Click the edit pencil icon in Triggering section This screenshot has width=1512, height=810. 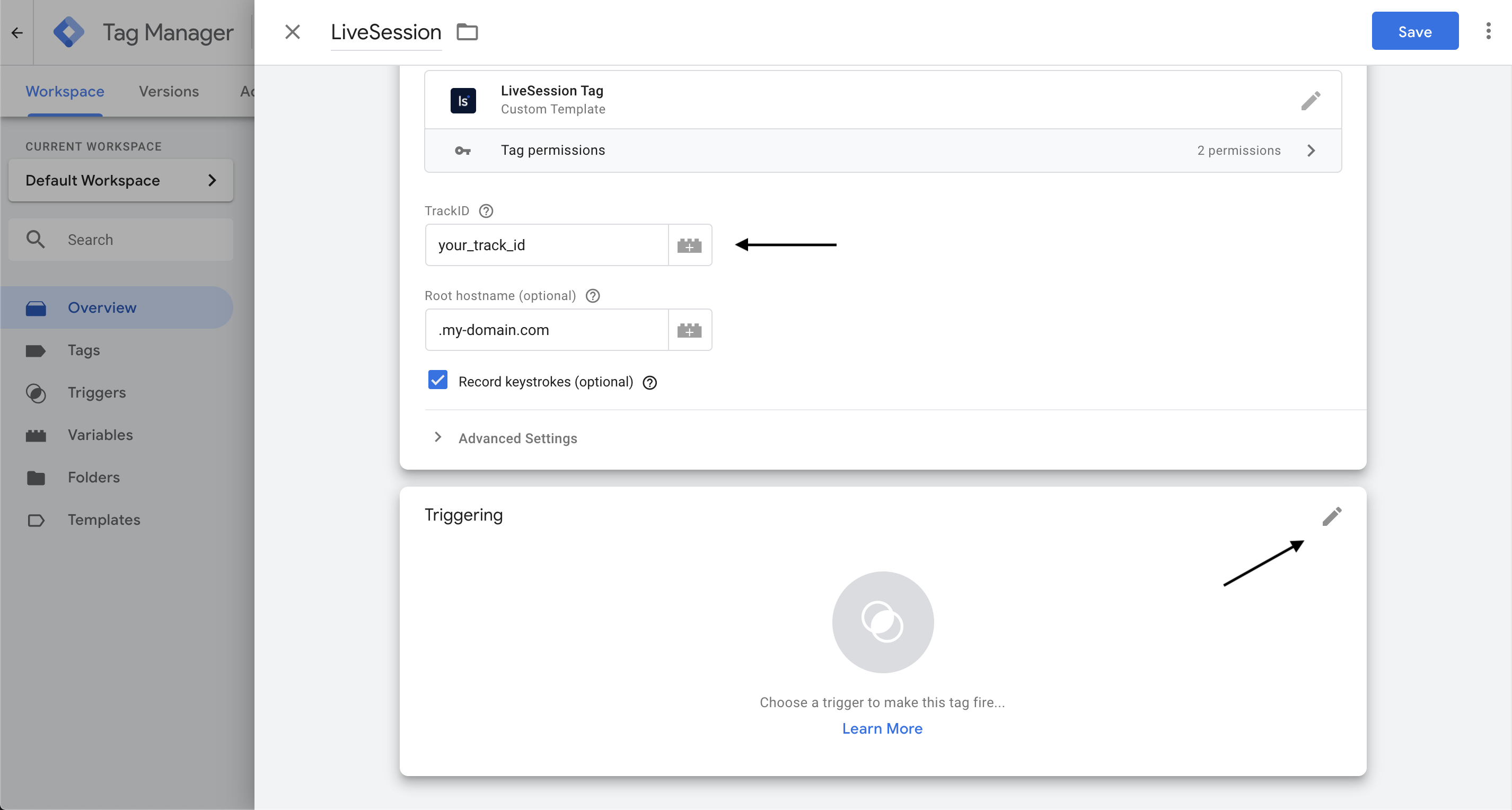[x=1331, y=516]
